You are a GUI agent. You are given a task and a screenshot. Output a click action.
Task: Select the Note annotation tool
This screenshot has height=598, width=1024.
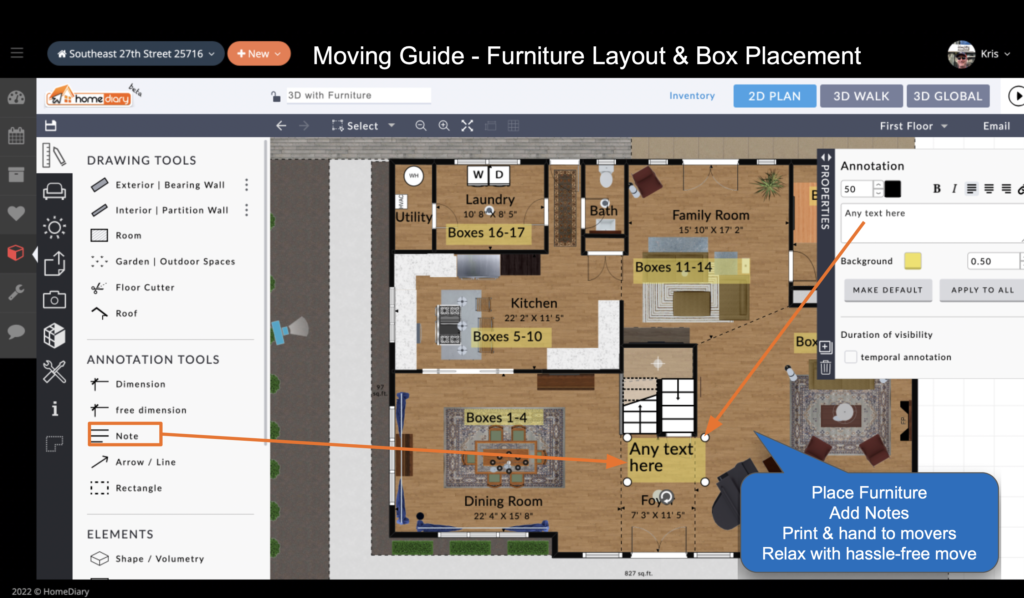click(x=124, y=434)
